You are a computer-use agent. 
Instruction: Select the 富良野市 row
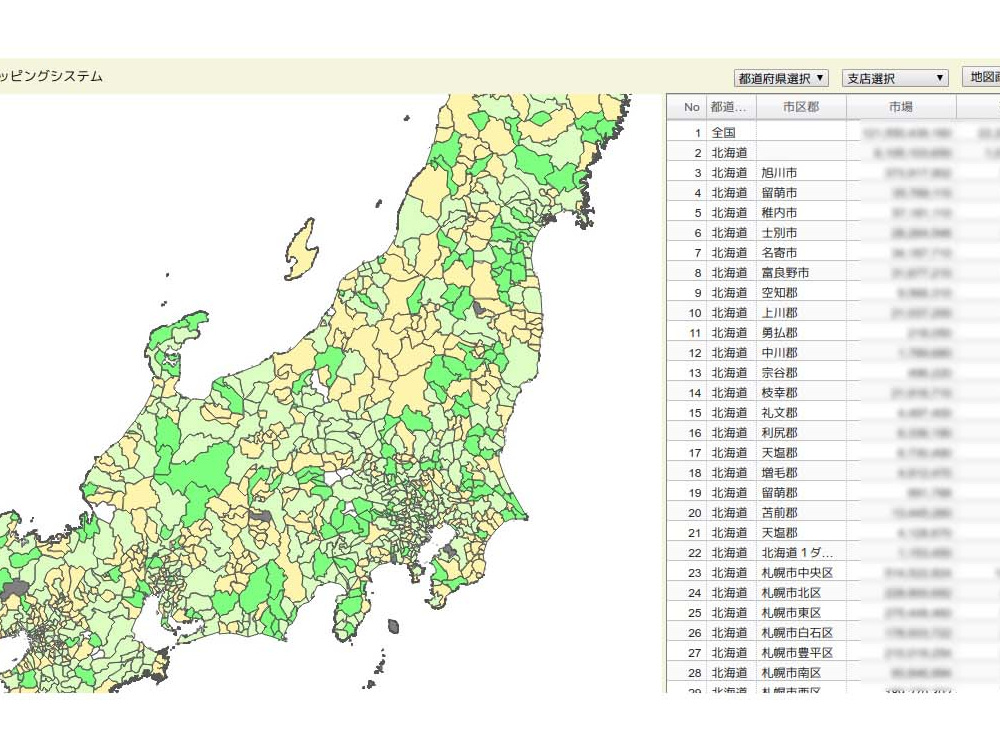833,273
